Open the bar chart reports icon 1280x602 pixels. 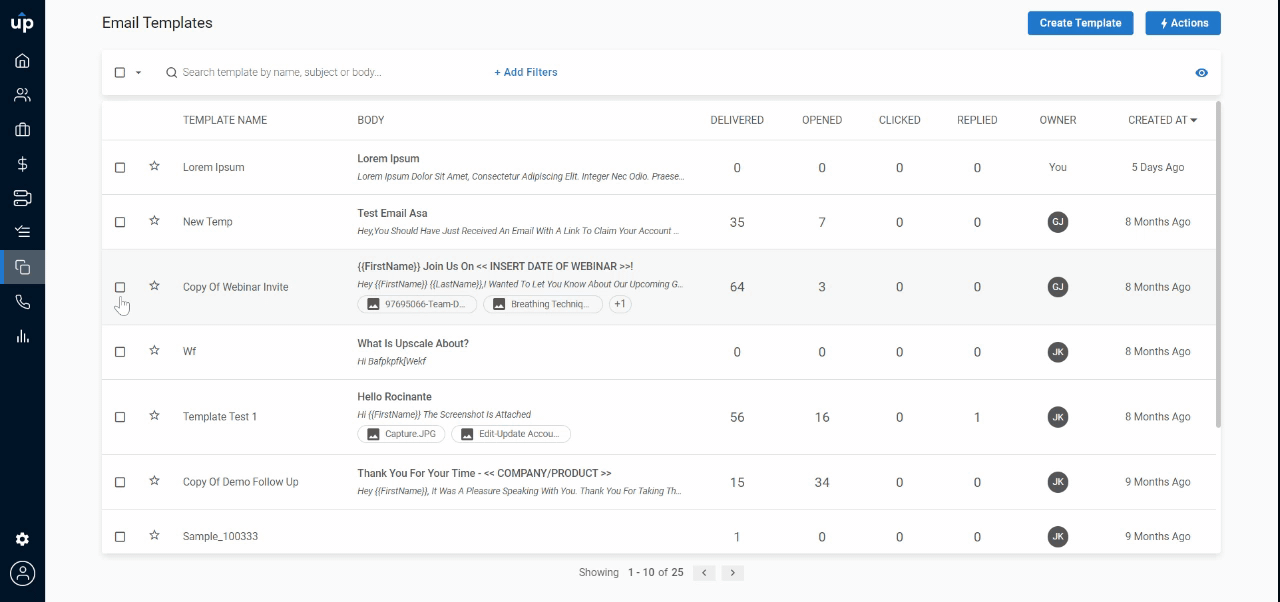[x=22, y=336]
